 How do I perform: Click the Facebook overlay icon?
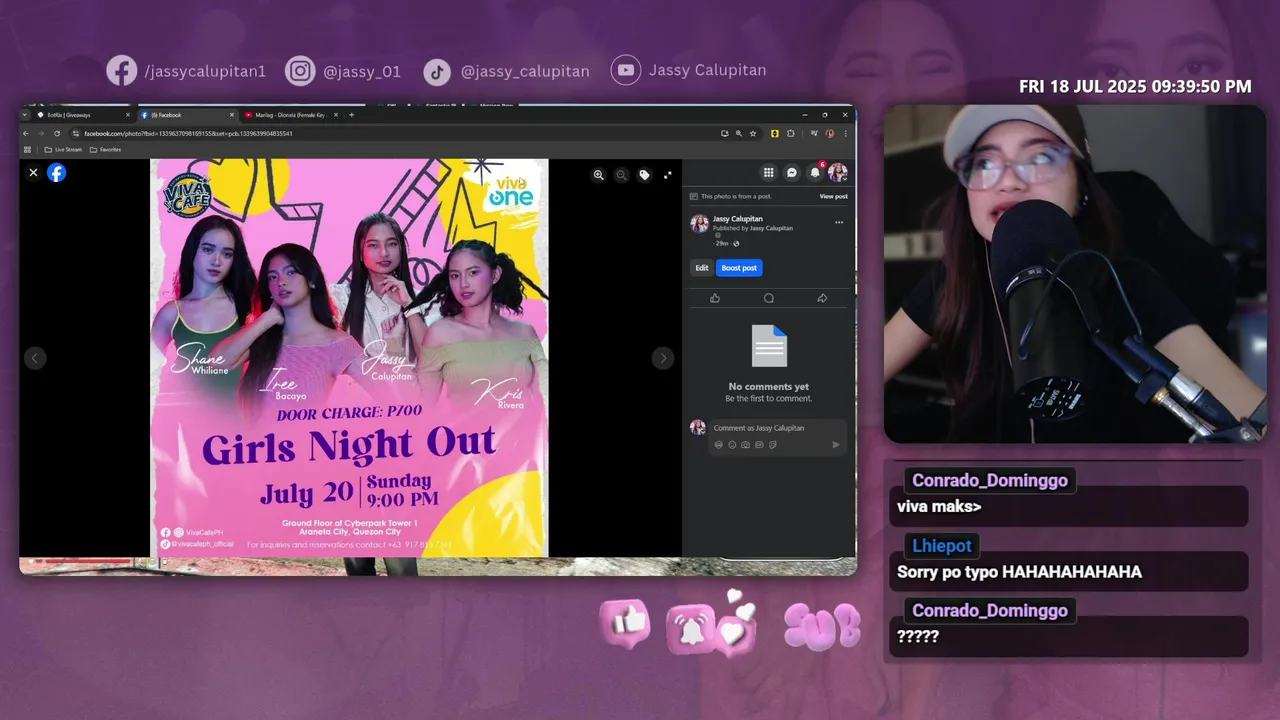122,70
